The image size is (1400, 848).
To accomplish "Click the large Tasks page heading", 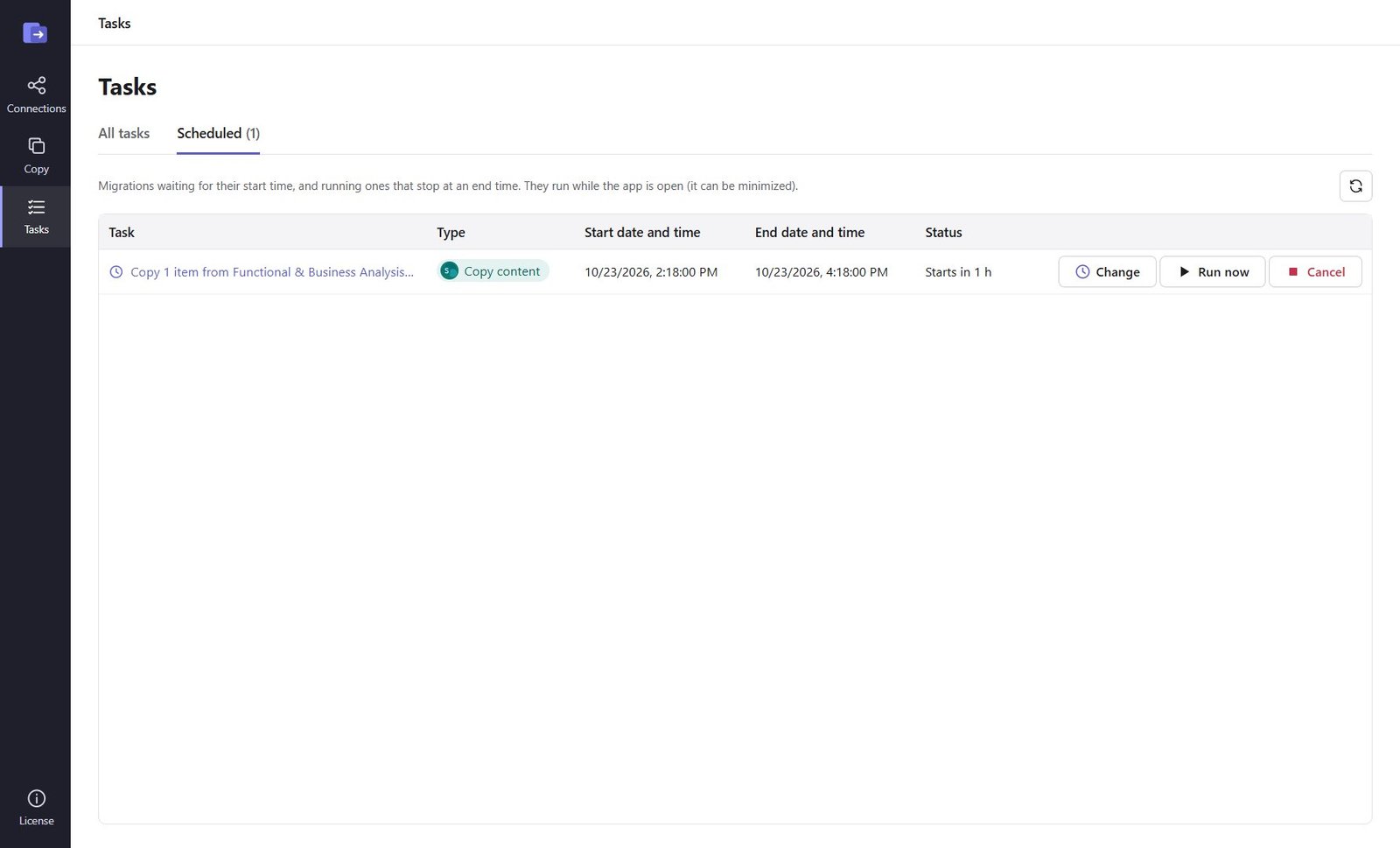I will click(128, 87).
